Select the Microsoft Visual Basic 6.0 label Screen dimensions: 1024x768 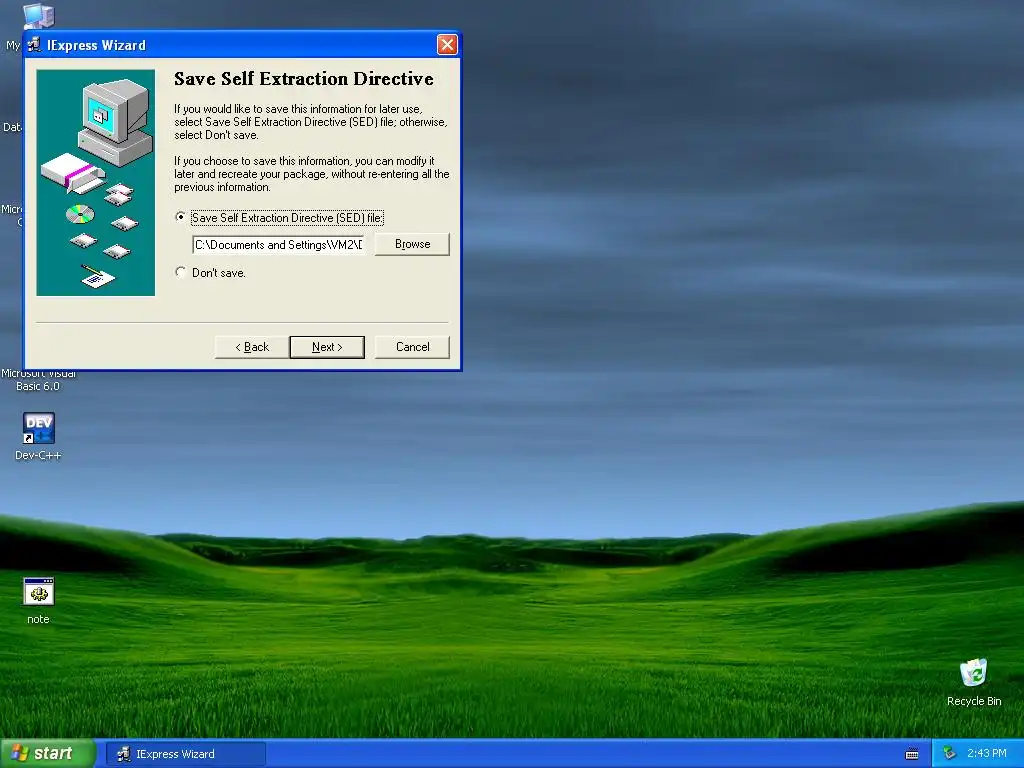(x=39, y=380)
